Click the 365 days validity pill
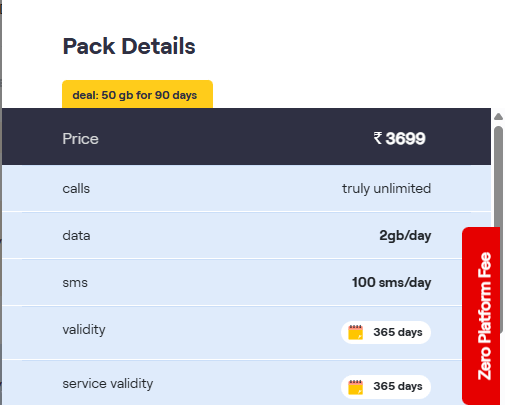Screen dimensions: 505x405 tap(386, 332)
